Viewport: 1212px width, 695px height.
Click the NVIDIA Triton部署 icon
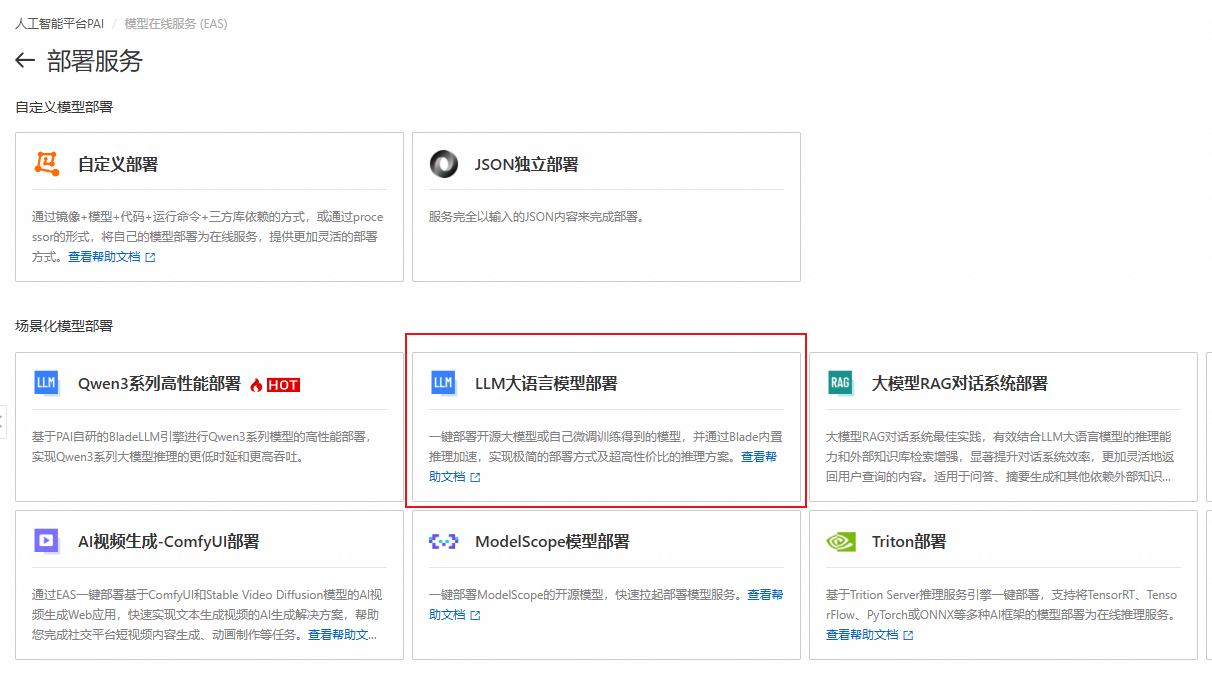(840, 541)
